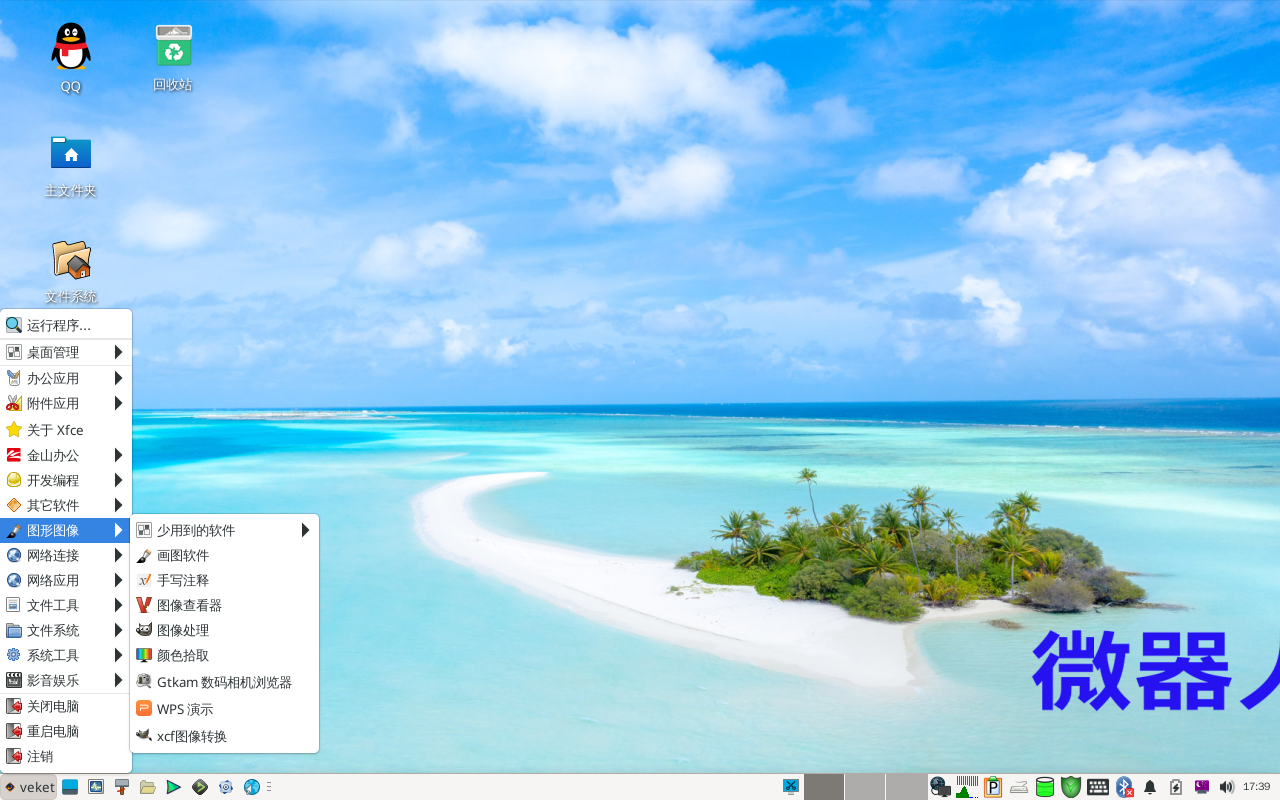Click the Bluetooth tray icon
The height and width of the screenshot is (800, 1280).
[x=1124, y=787]
